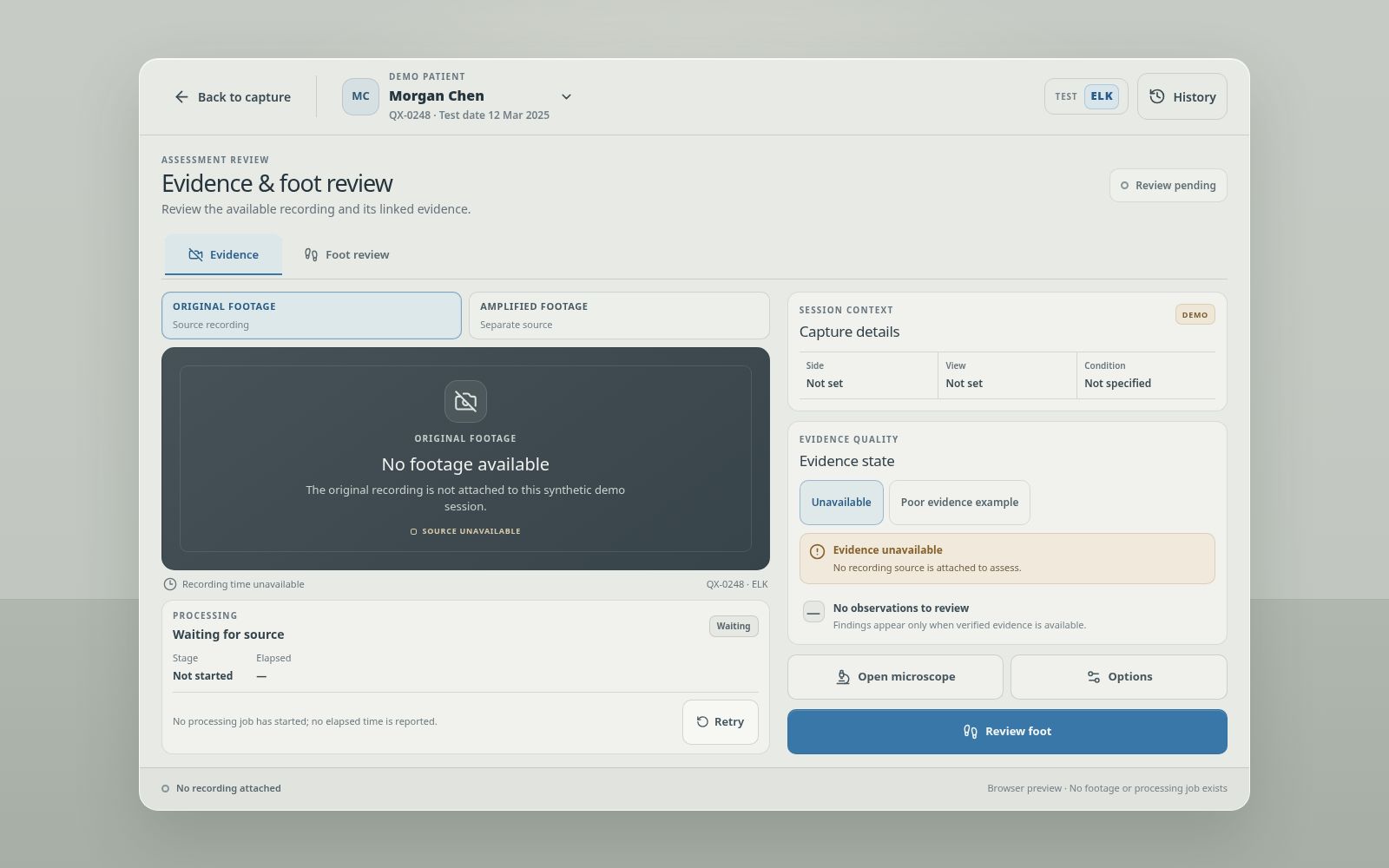
Task: Click the camera-off icon in the viewer
Action: (x=465, y=401)
